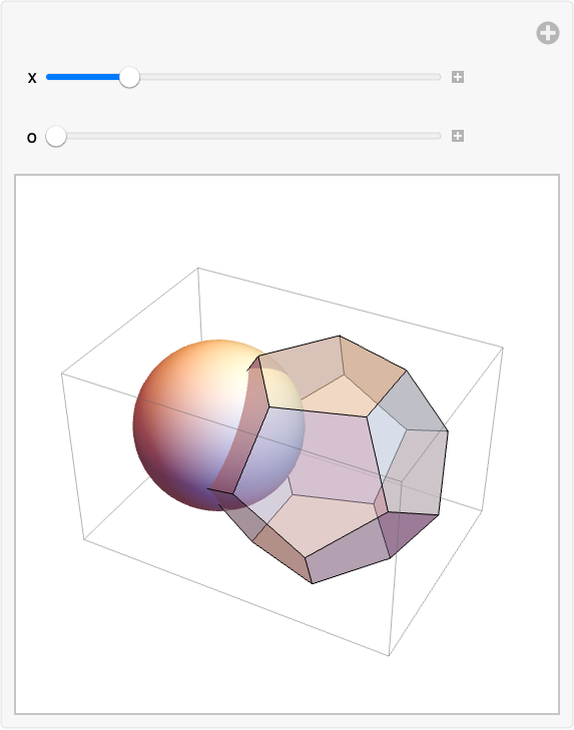The height and width of the screenshot is (730, 574).
Task: Click the topmost vertex of the dodecahedron
Action: 339,335
